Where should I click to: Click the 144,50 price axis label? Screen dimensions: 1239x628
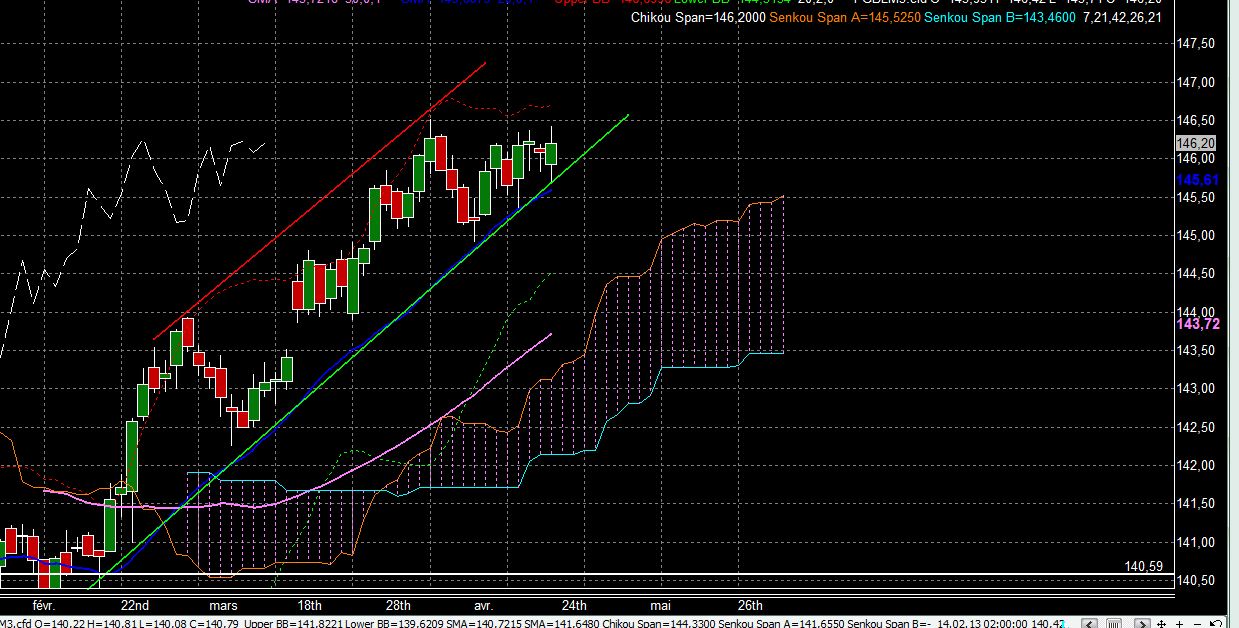(x=1196, y=274)
